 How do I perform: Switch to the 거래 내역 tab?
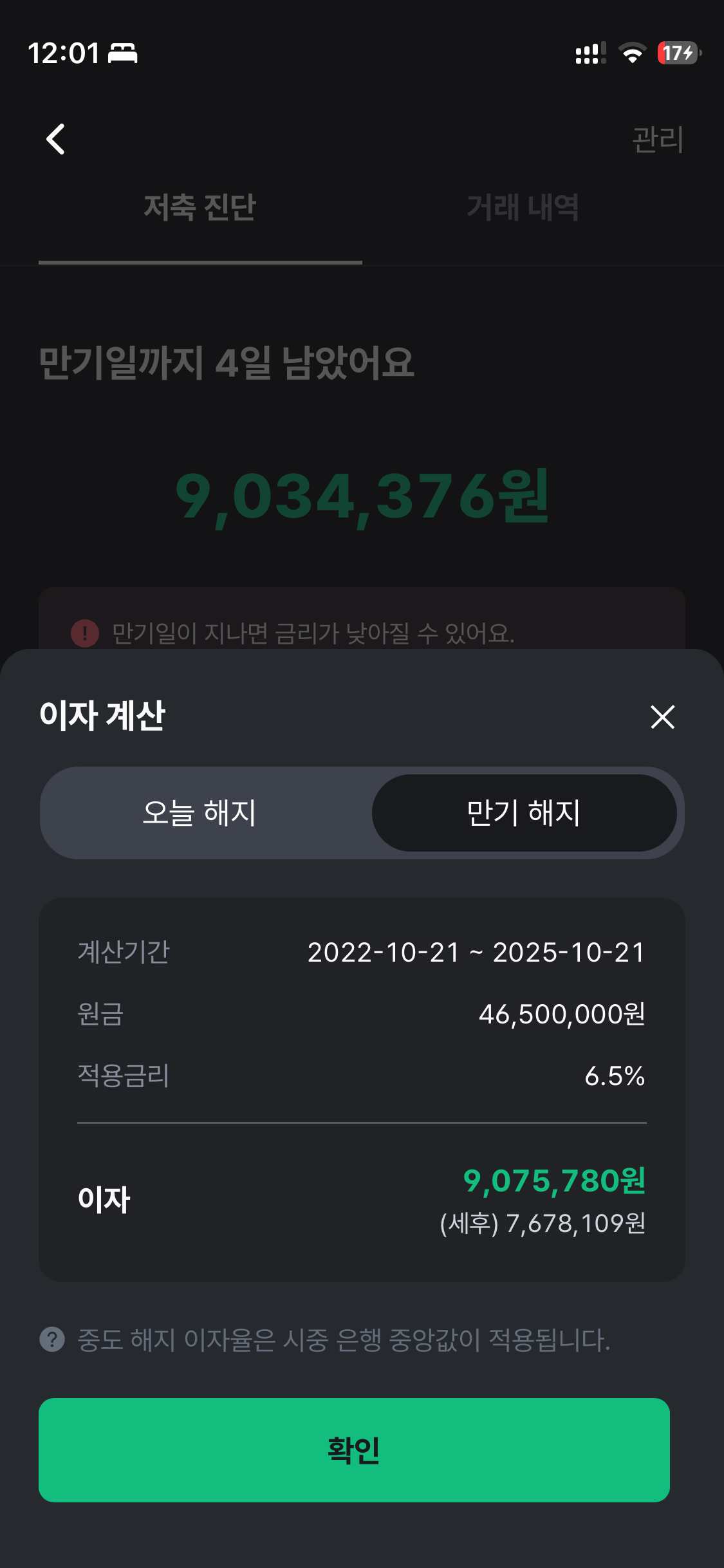(523, 208)
